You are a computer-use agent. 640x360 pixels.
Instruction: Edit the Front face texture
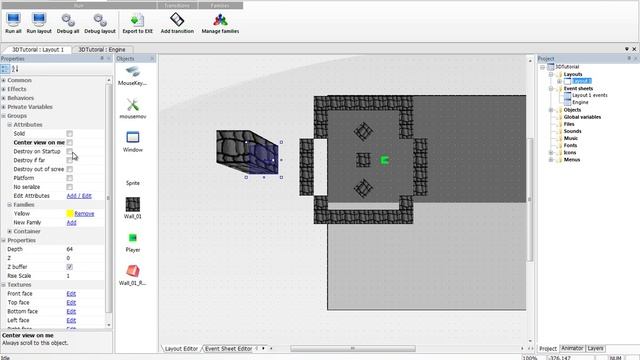(71, 294)
